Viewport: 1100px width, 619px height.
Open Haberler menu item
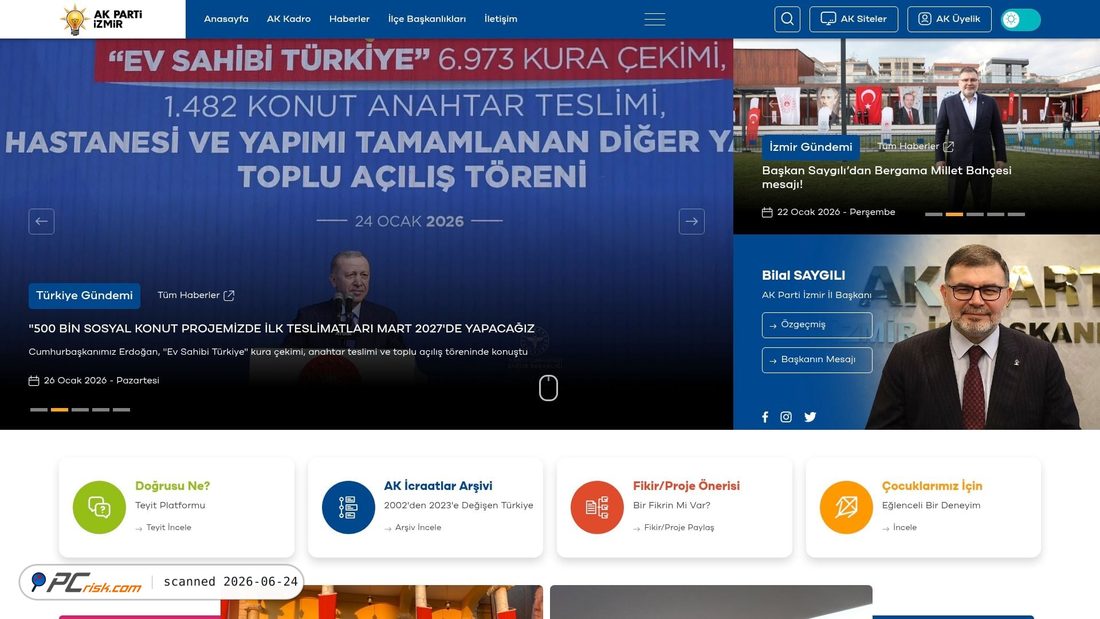pyautogui.click(x=349, y=19)
